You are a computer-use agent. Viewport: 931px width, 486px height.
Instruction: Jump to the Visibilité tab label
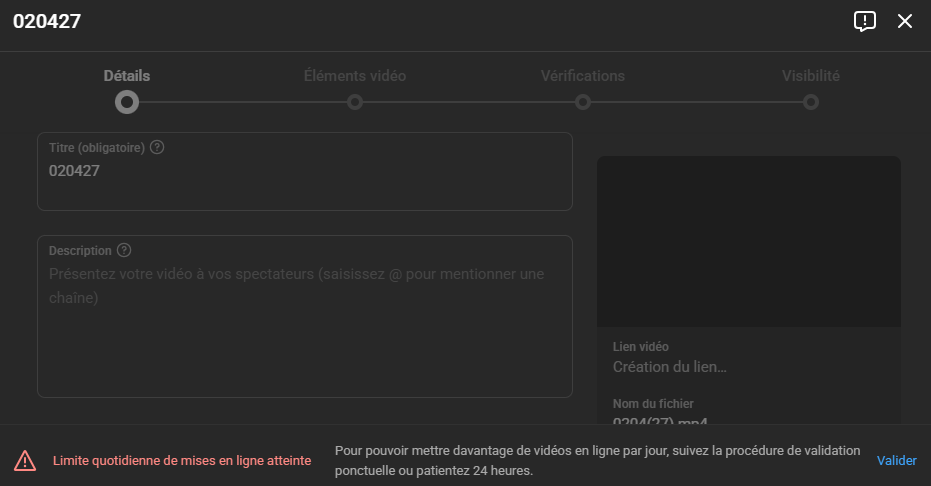click(811, 76)
